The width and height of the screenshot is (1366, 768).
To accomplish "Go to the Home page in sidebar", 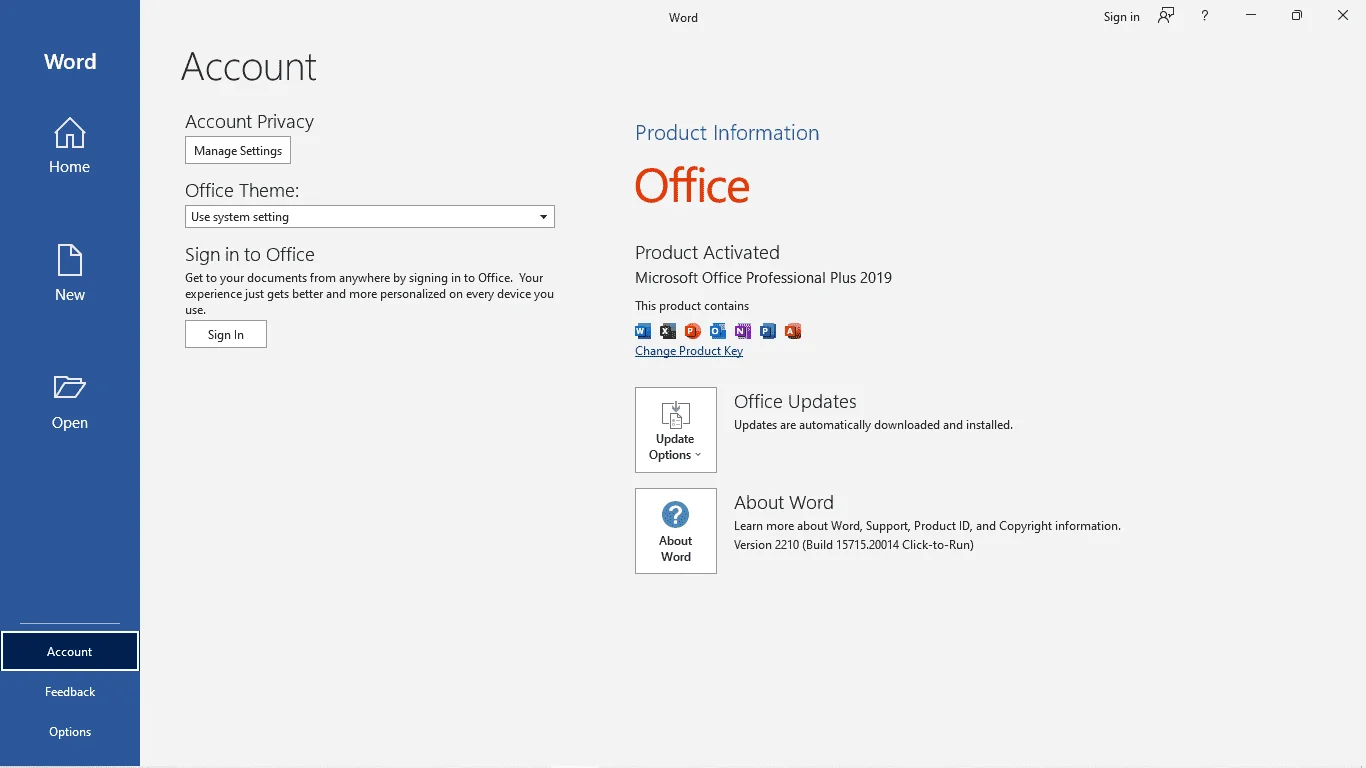I will pyautogui.click(x=69, y=146).
